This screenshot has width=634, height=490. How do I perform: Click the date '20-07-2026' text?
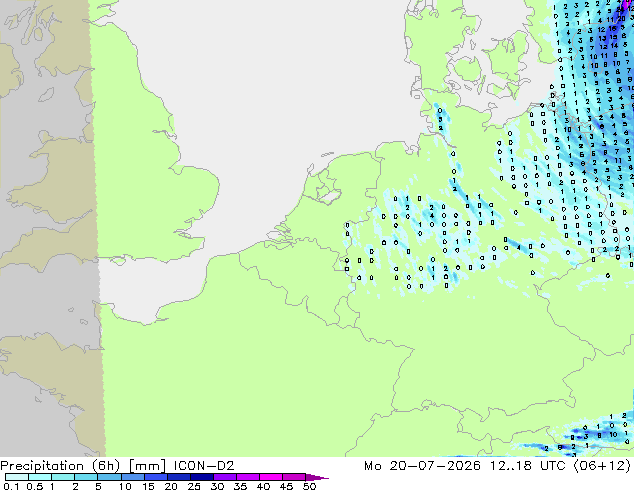click(435, 466)
